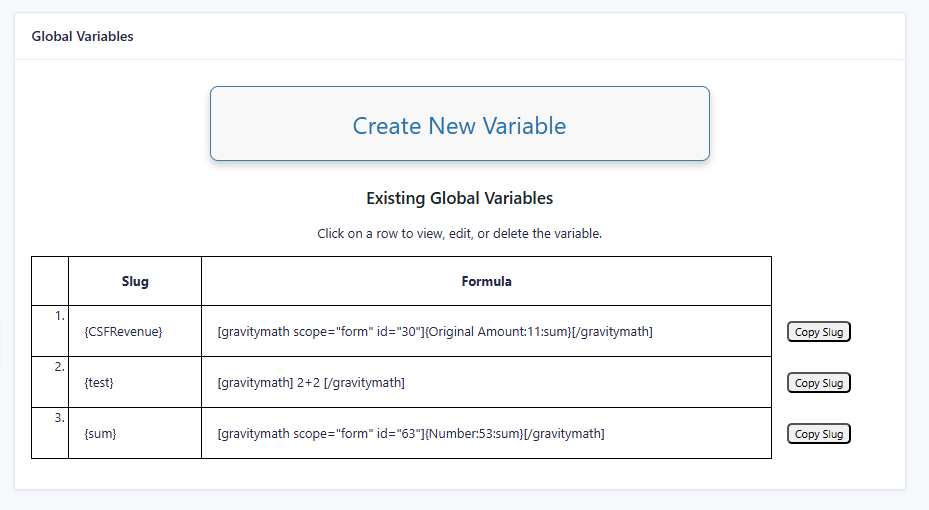Click the formula with form id="30"
Viewport: 929px width, 510px height.
click(435, 332)
